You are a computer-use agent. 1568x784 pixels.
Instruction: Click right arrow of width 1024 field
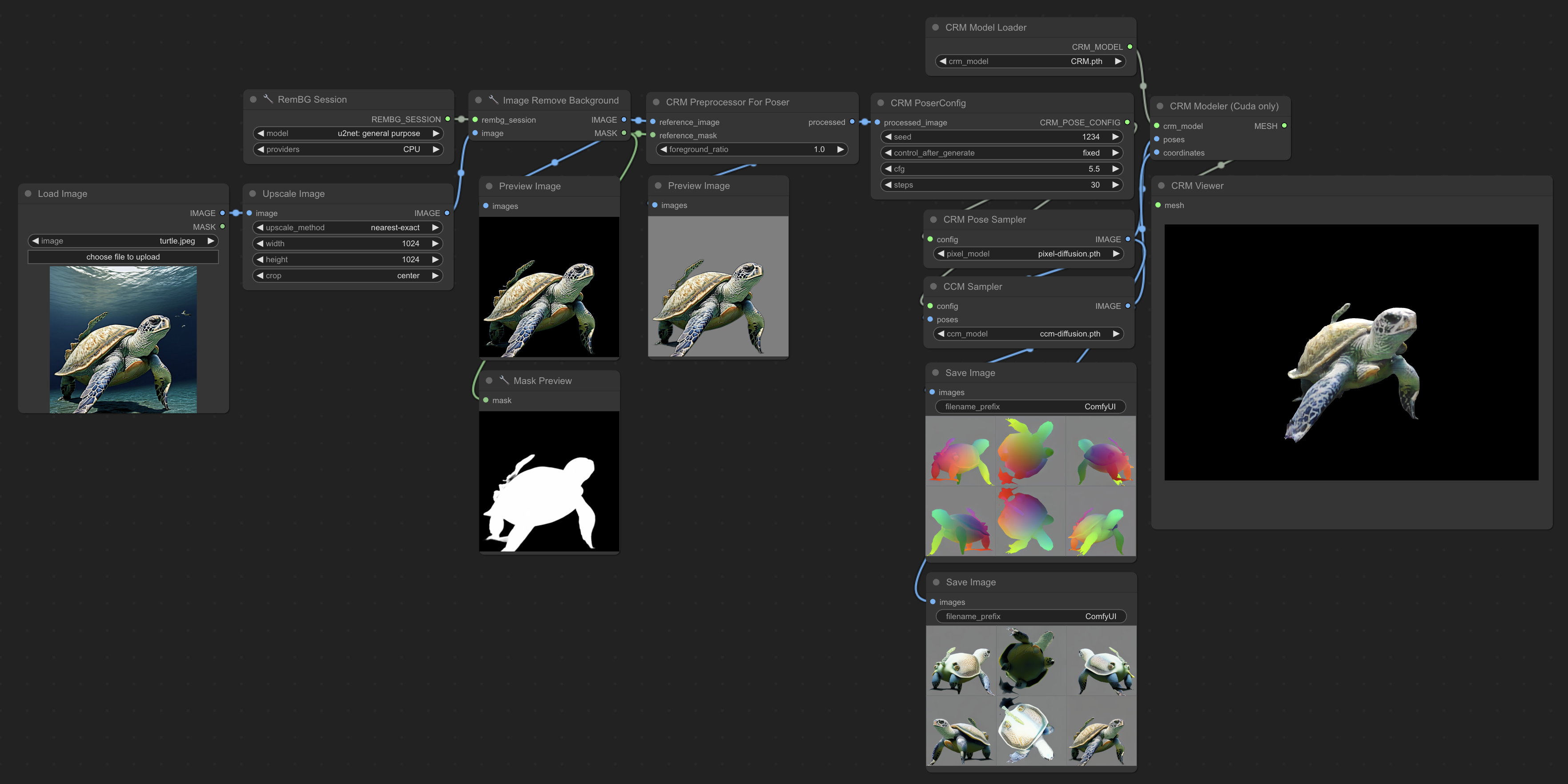click(435, 243)
